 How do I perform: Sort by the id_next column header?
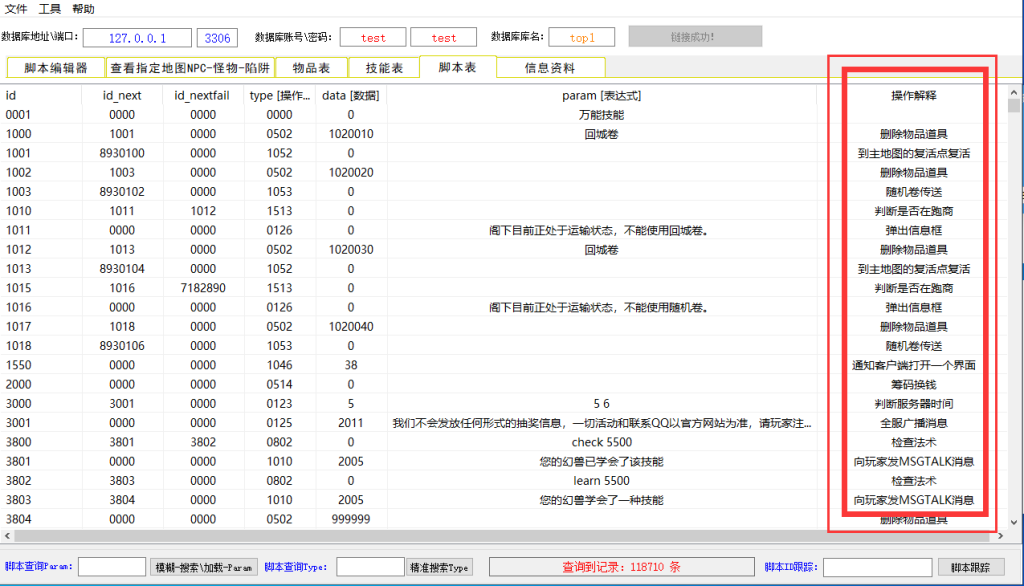122,95
